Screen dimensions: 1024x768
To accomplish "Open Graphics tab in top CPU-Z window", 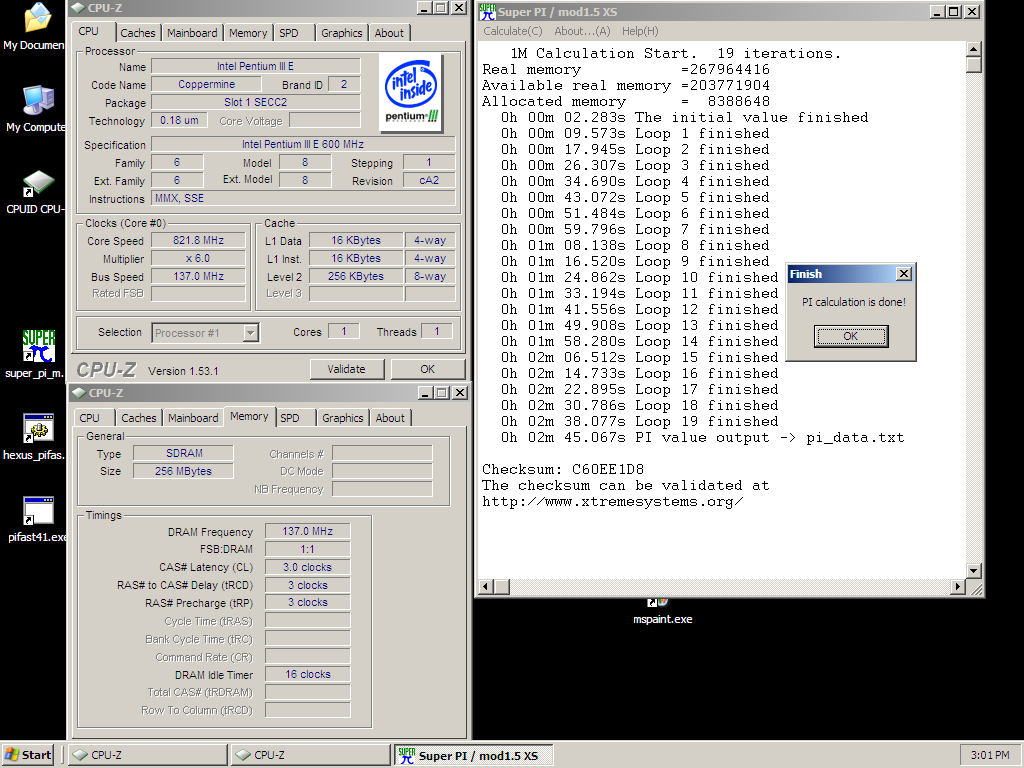I will pos(342,33).
